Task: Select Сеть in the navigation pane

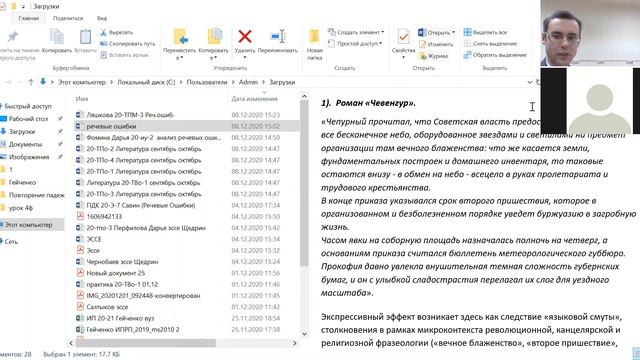Action: pyautogui.click(x=11, y=242)
